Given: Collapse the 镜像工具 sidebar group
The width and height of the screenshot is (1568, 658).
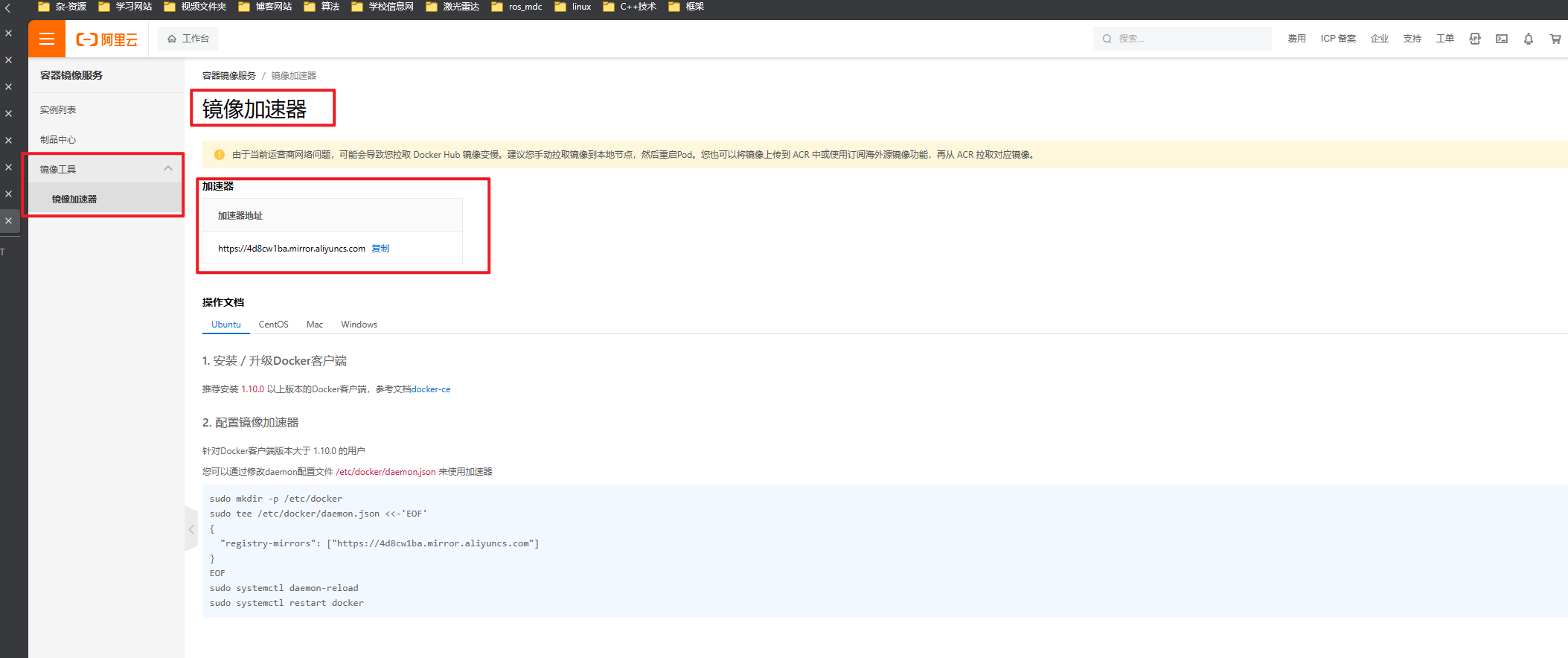Looking at the screenshot, I should 106,169.
